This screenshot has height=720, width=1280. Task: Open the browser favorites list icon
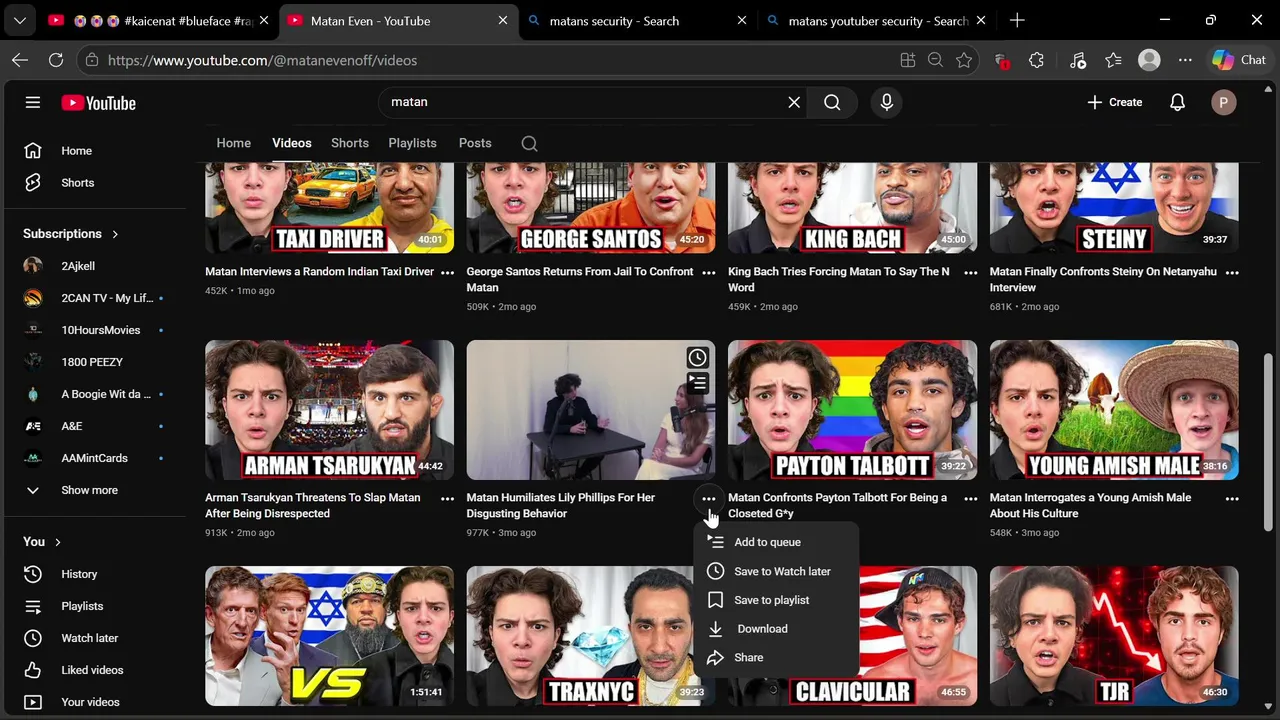coord(1113,60)
